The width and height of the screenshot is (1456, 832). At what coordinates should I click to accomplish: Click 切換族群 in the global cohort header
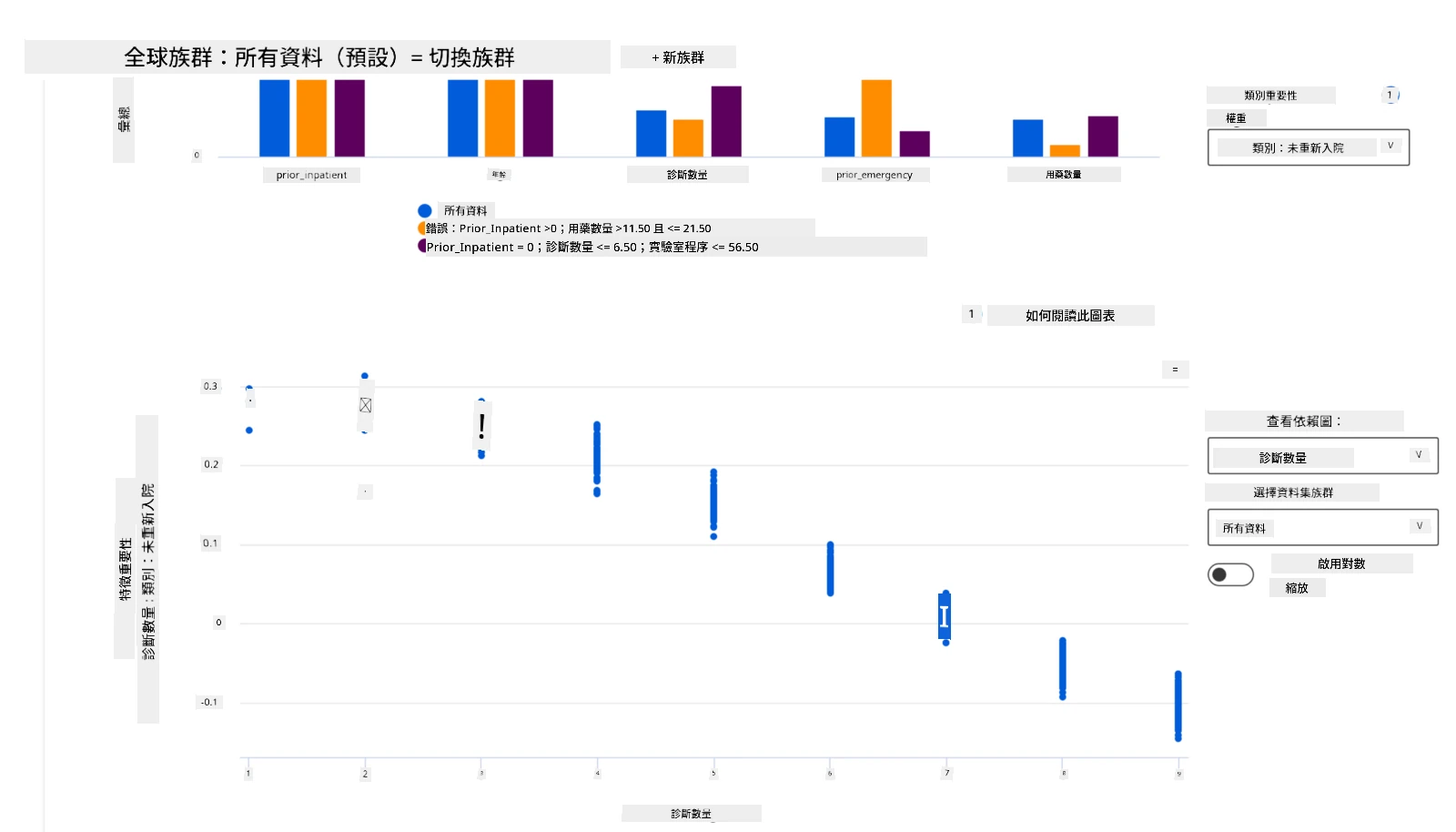[471, 57]
